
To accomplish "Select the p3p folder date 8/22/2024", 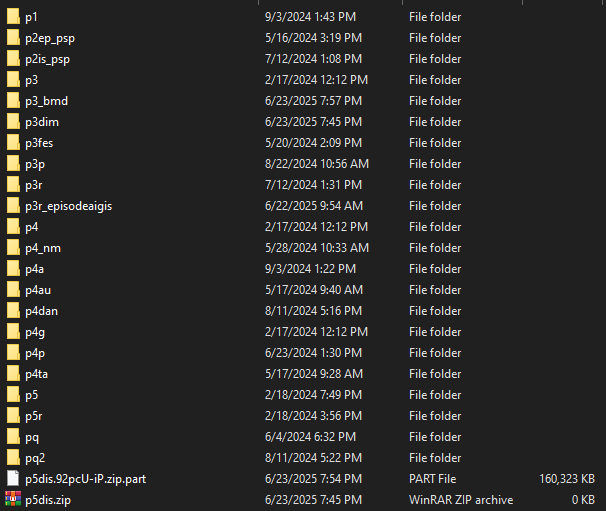I will (x=317, y=164).
